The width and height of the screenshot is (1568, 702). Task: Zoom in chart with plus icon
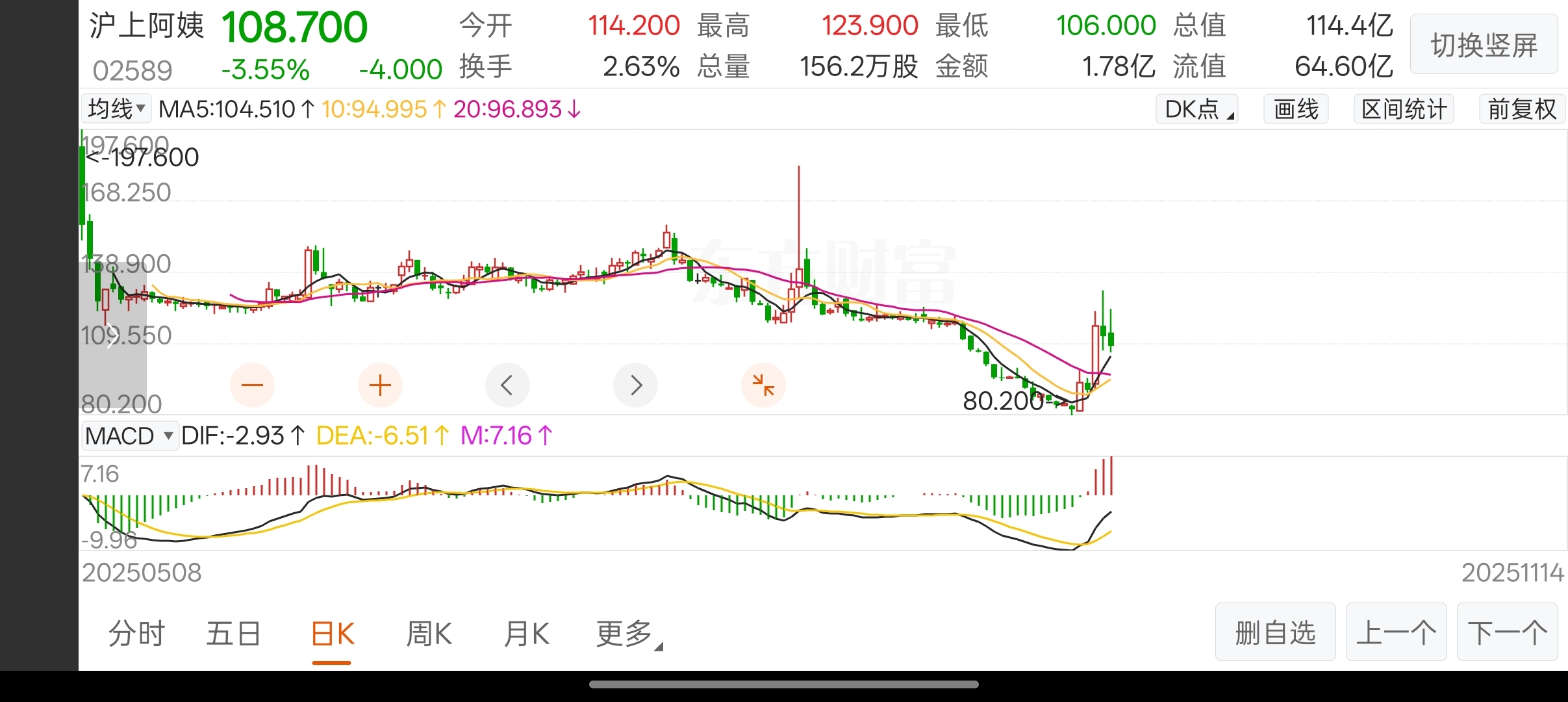pyautogui.click(x=380, y=385)
